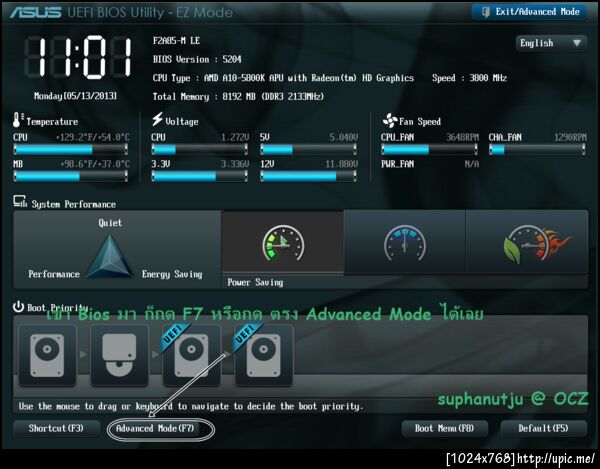The width and height of the screenshot is (600, 469).
Task: Click the CPU Type AMD A10-5800K text
Action: [283, 78]
